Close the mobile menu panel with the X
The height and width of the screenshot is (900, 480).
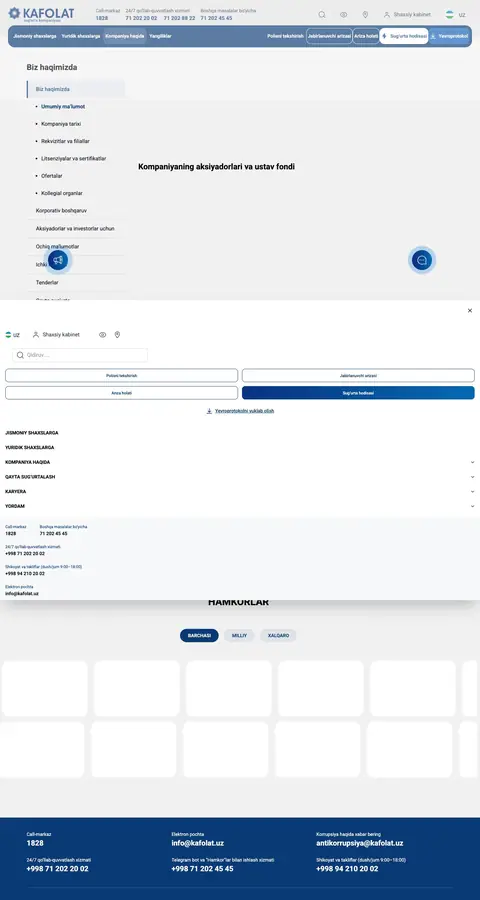click(470, 311)
